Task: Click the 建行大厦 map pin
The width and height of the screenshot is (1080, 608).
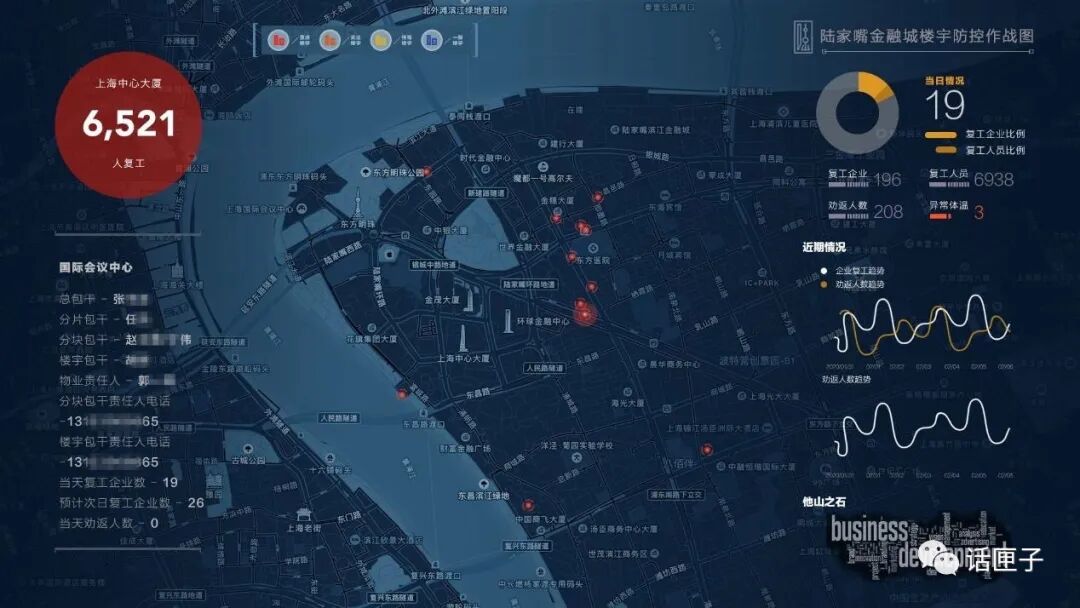Action: [542, 144]
